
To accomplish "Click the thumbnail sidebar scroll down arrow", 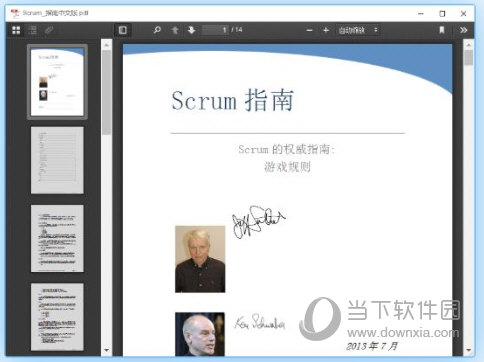I will click(106, 350).
